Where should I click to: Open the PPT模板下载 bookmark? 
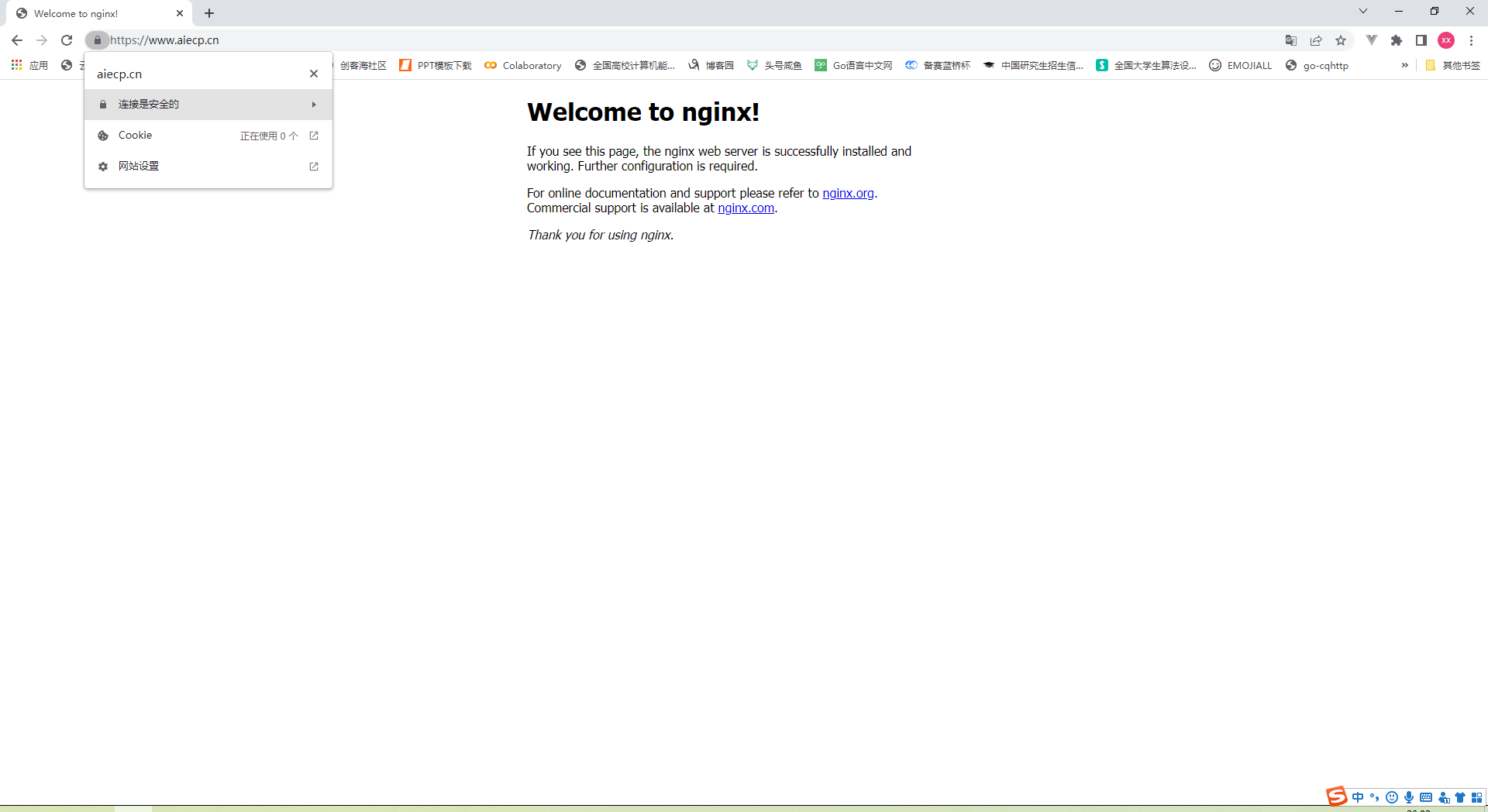coord(436,66)
